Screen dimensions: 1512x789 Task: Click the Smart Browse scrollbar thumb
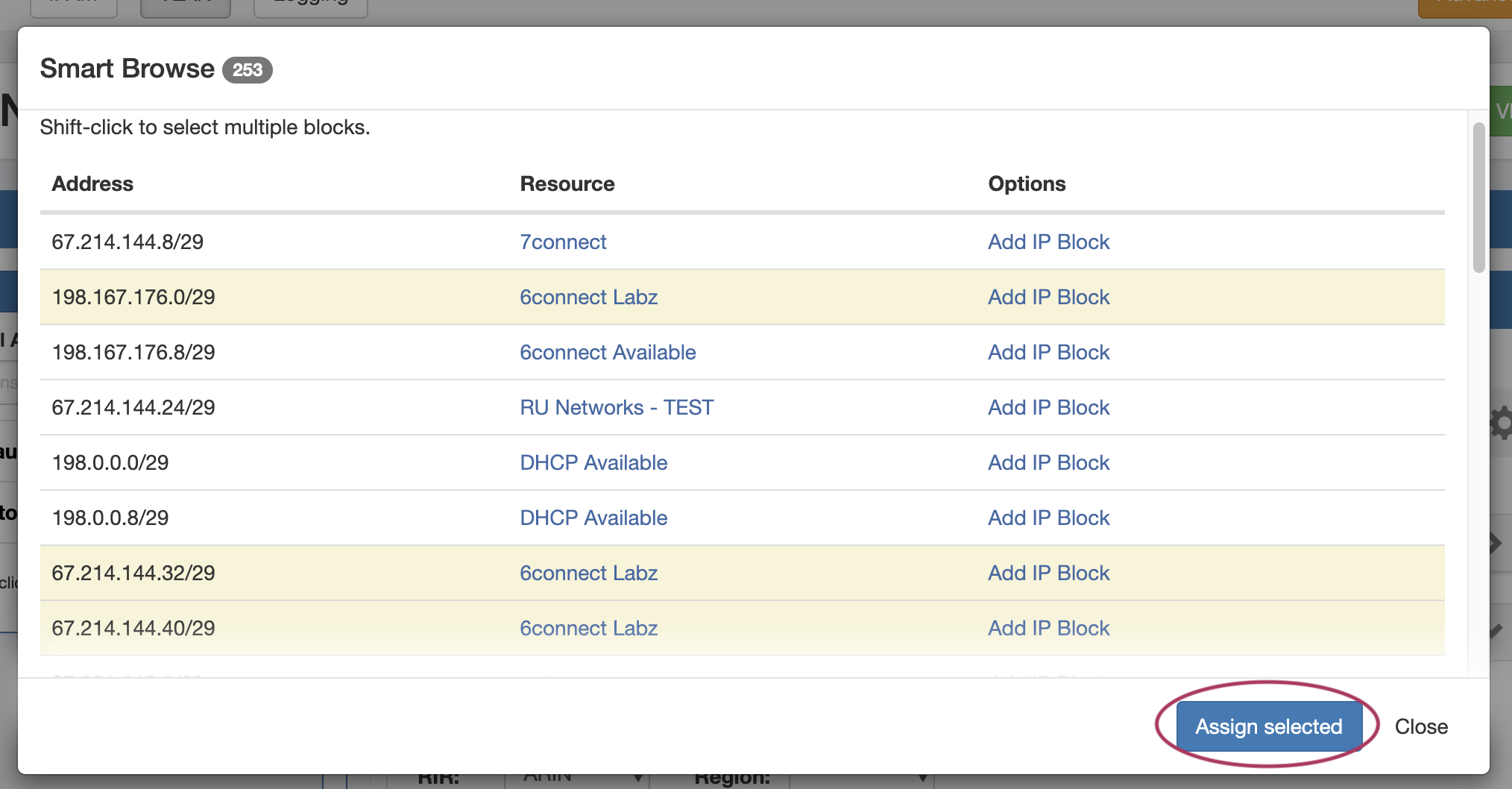pos(1478,198)
